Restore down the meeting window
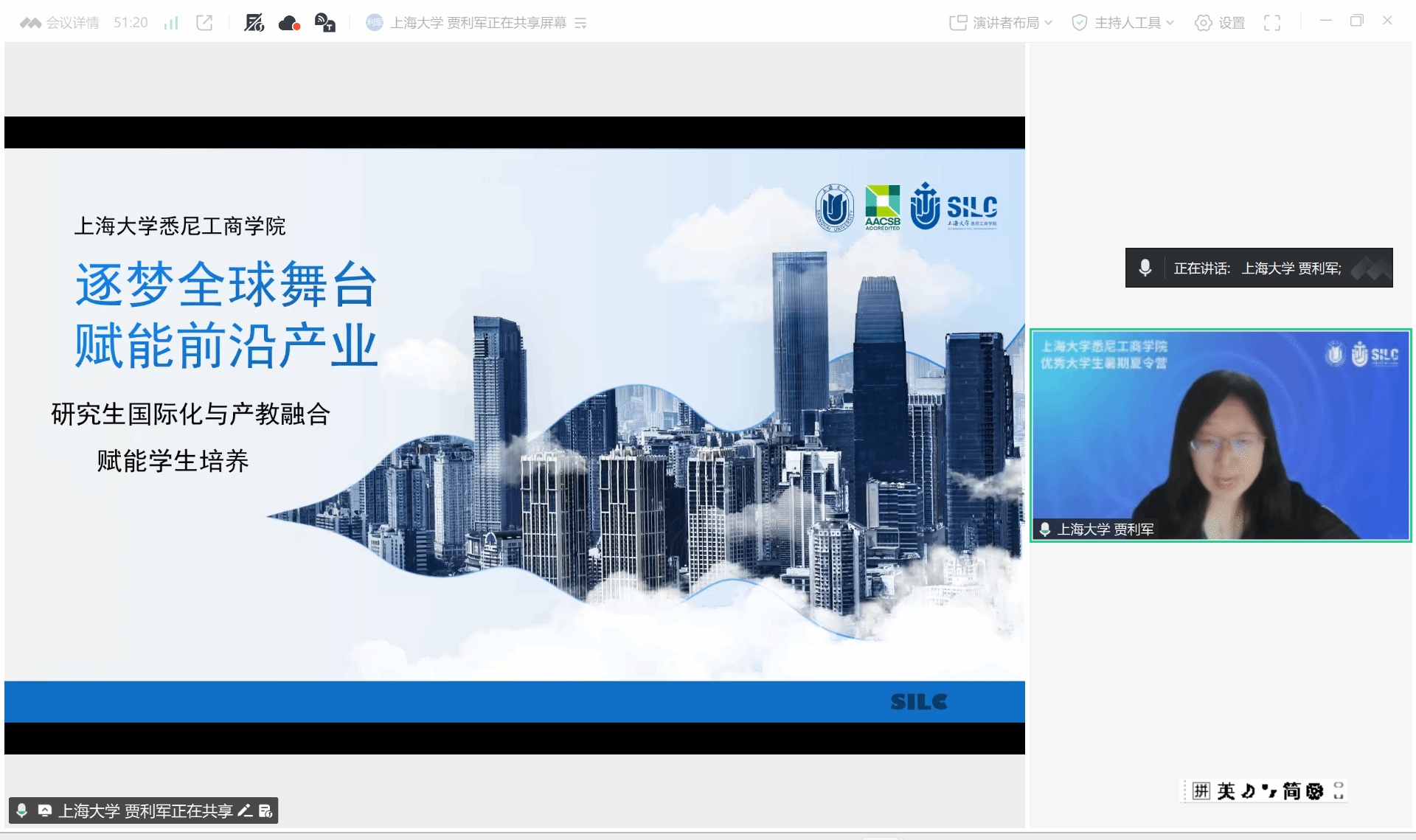This screenshot has height=840, width=1416. [1357, 21]
